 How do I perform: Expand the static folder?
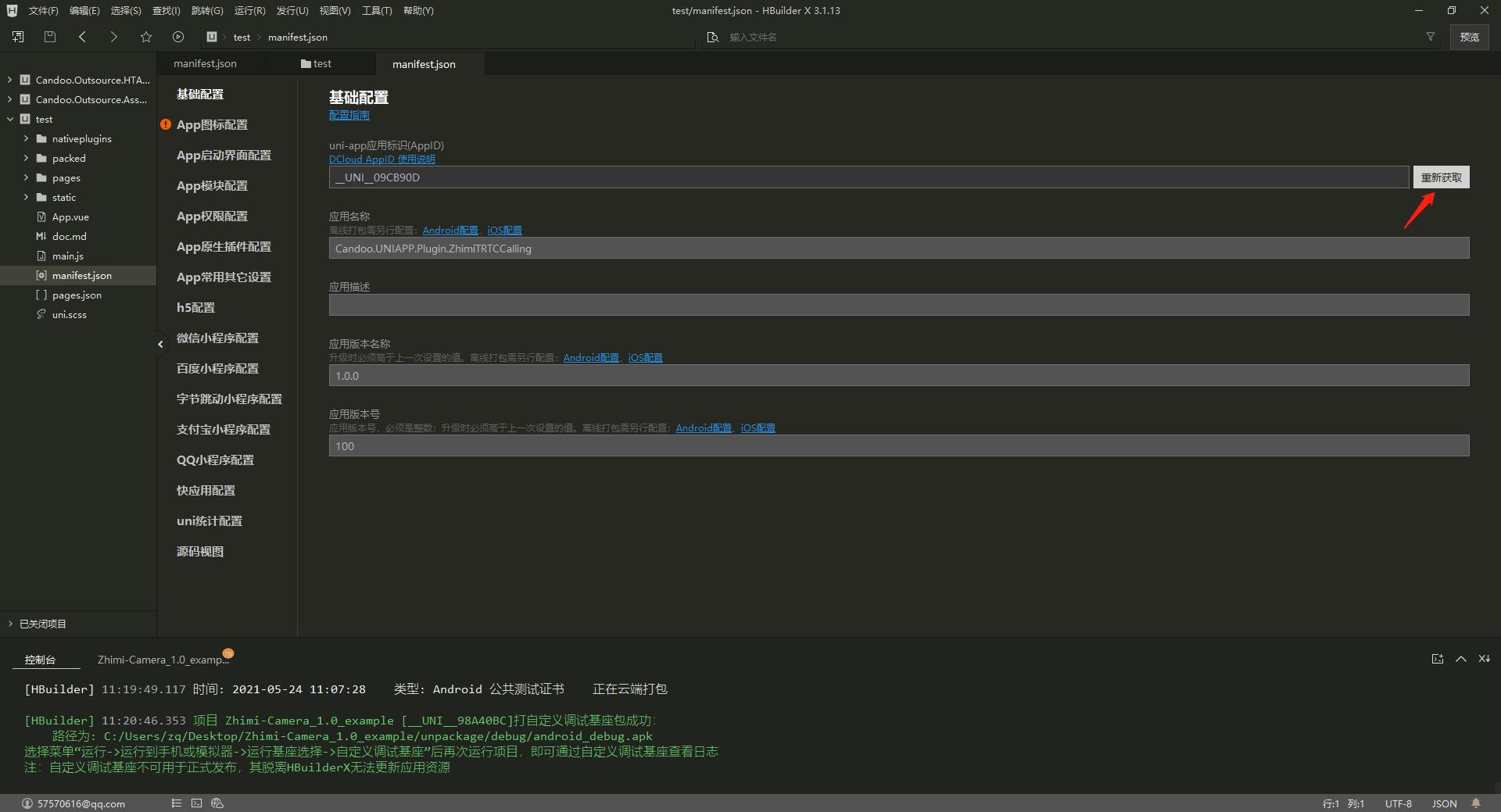(x=26, y=197)
